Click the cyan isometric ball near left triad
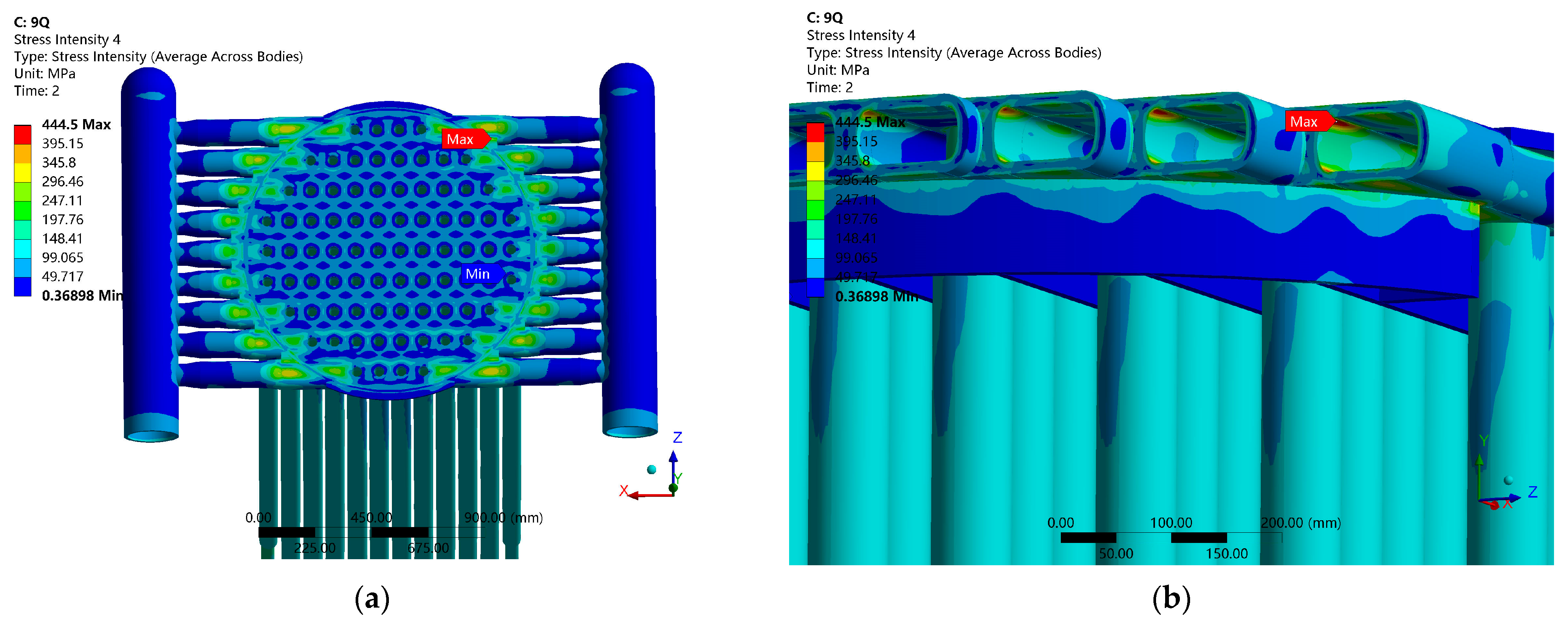The width and height of the screenshot is (1568, 628). click(652, 470)
